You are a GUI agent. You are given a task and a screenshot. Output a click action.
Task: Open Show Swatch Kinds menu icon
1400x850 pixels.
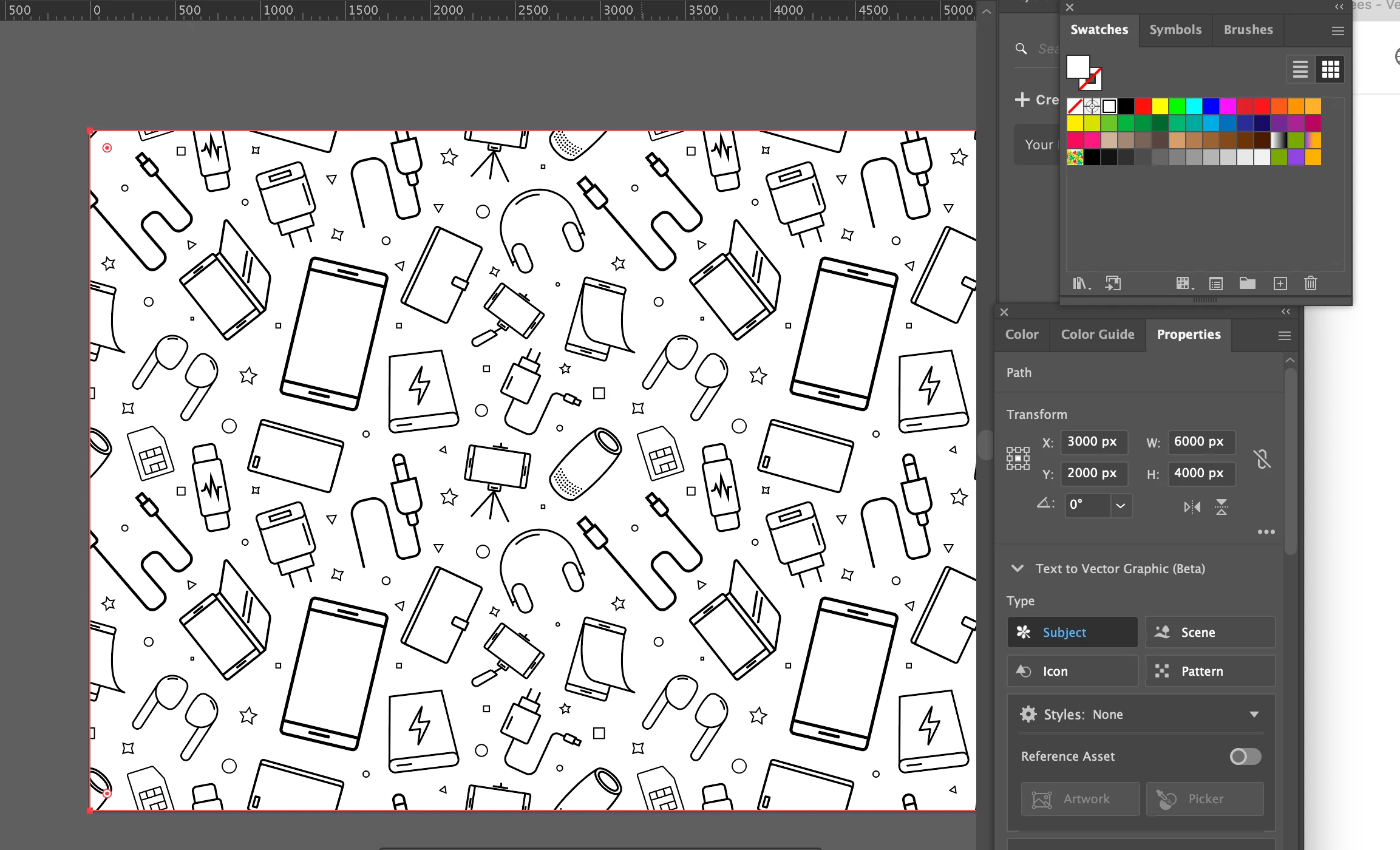coord(1184,284)
